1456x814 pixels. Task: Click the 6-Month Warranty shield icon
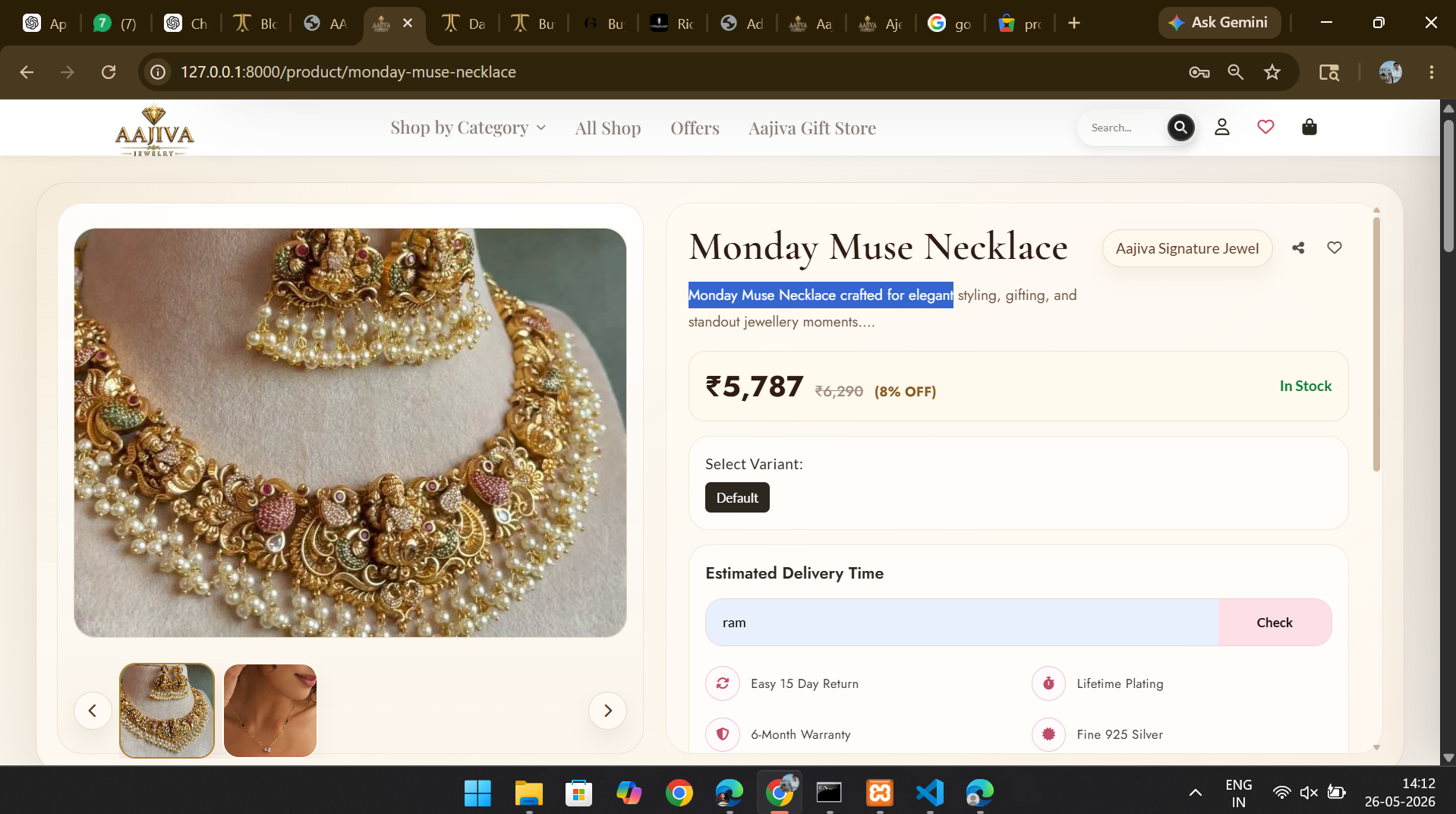(x=723, y=734)
